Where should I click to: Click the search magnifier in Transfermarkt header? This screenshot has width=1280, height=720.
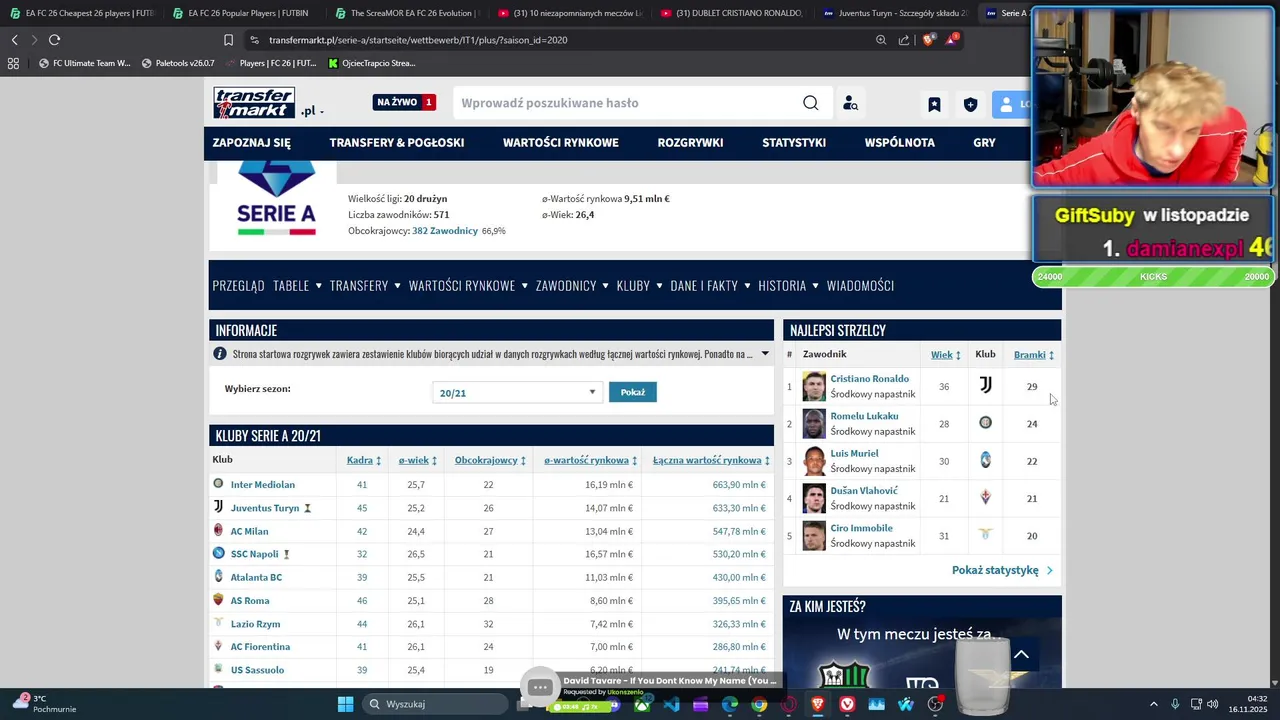(x=811, y=103)
